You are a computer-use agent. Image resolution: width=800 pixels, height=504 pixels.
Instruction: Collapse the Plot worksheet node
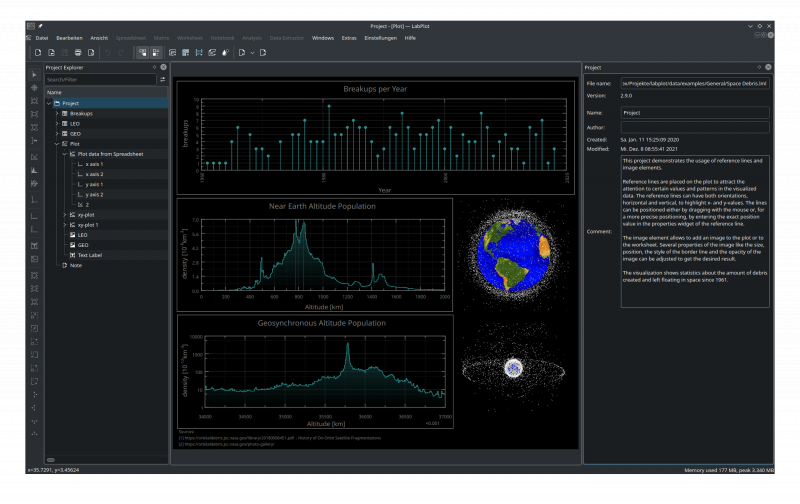[x=57, y=144]
